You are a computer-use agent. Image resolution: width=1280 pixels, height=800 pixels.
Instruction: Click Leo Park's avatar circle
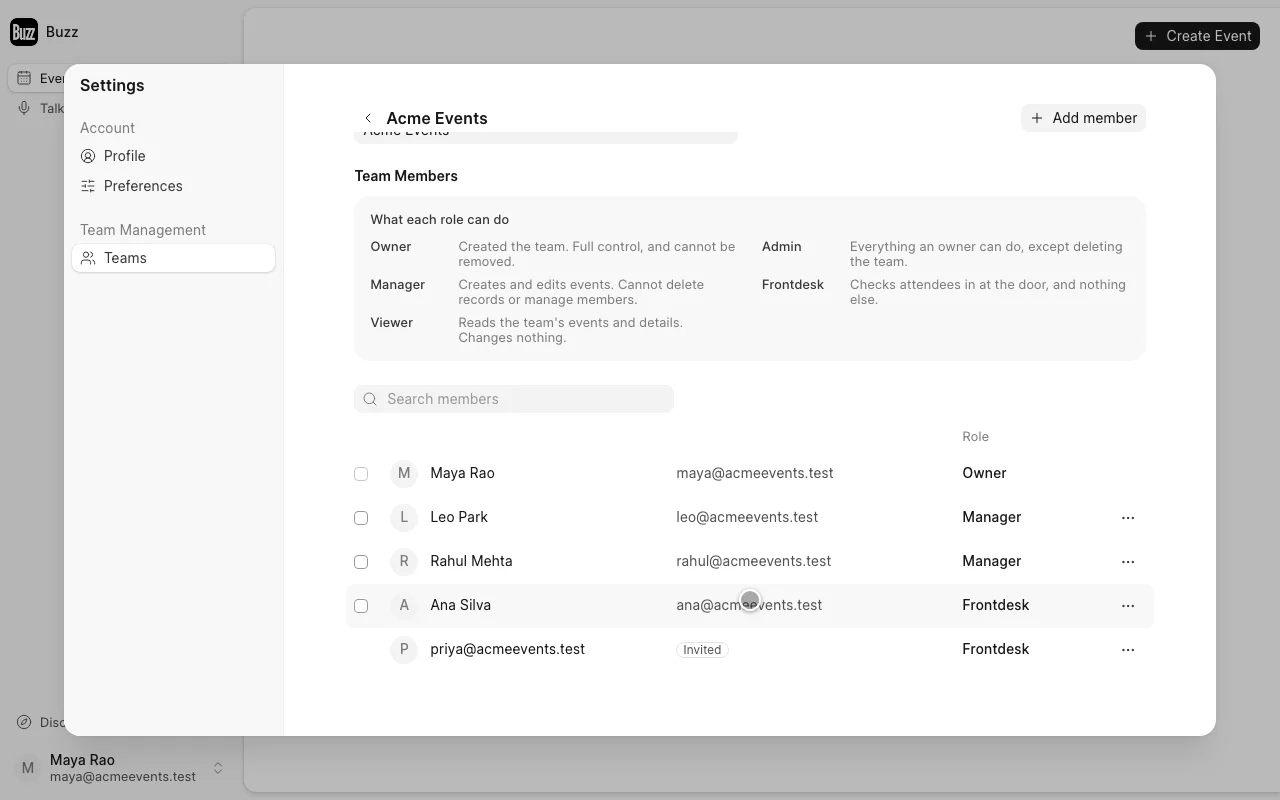404,517
